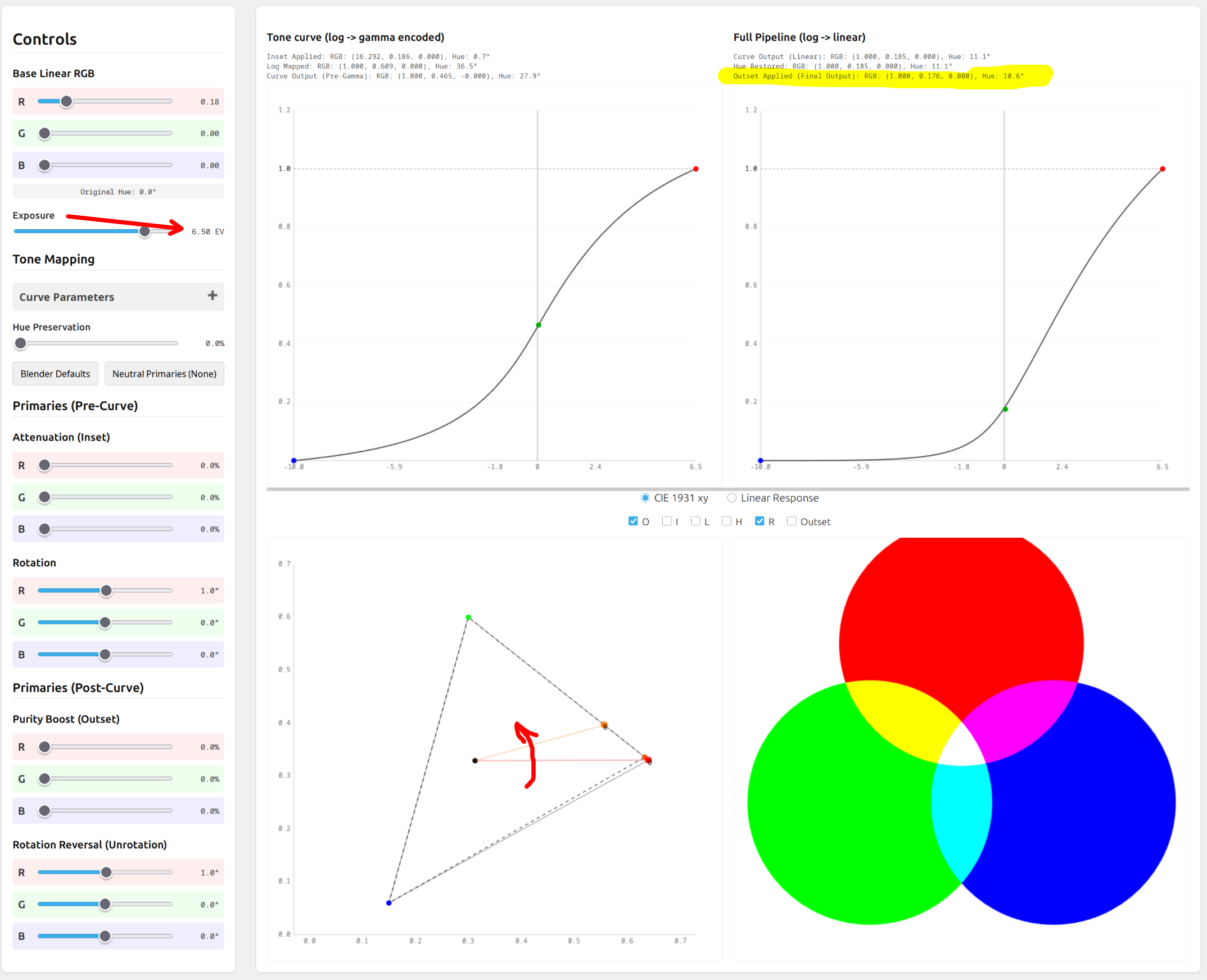Enable the Outset checkbox
The width and height of the screenshot is (1207, 980).
pos(792,521)
